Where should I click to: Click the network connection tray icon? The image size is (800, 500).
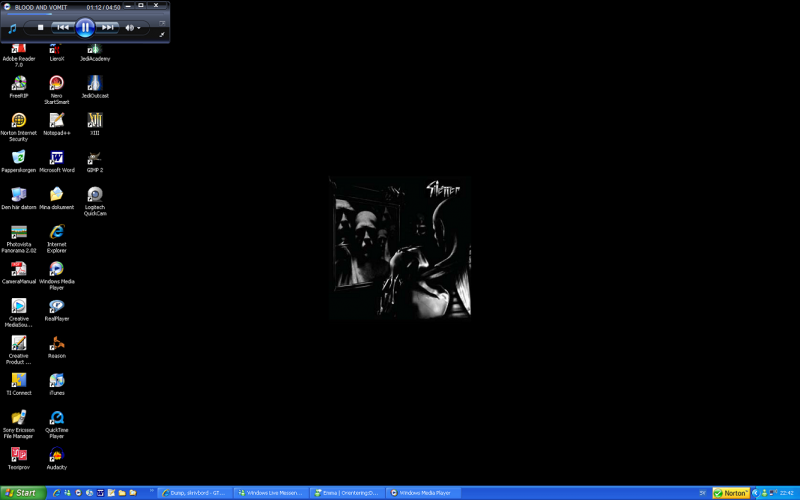click(773, 493)
